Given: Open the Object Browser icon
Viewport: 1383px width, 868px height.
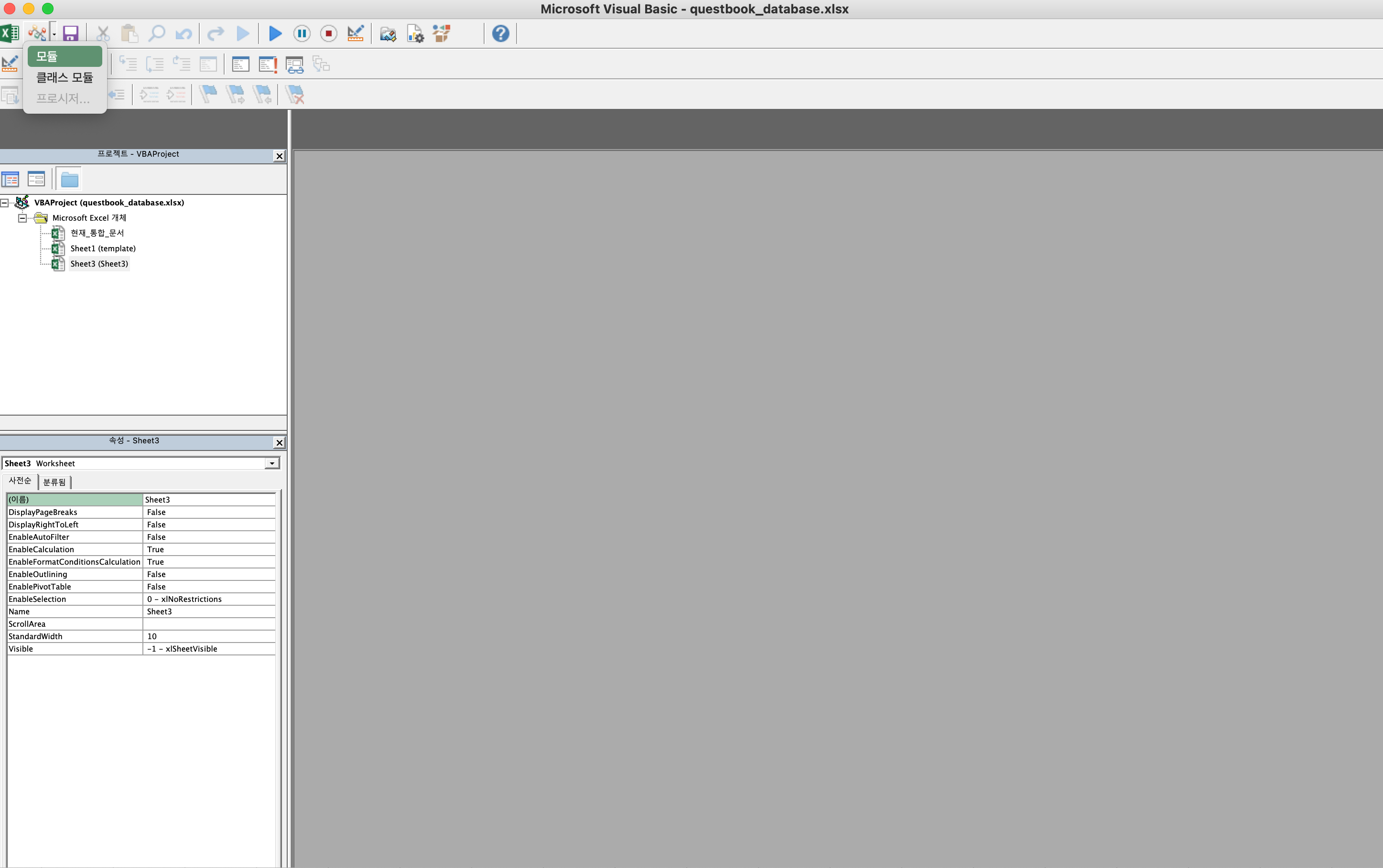Looking at the screenshot, I should pos(442,34).
